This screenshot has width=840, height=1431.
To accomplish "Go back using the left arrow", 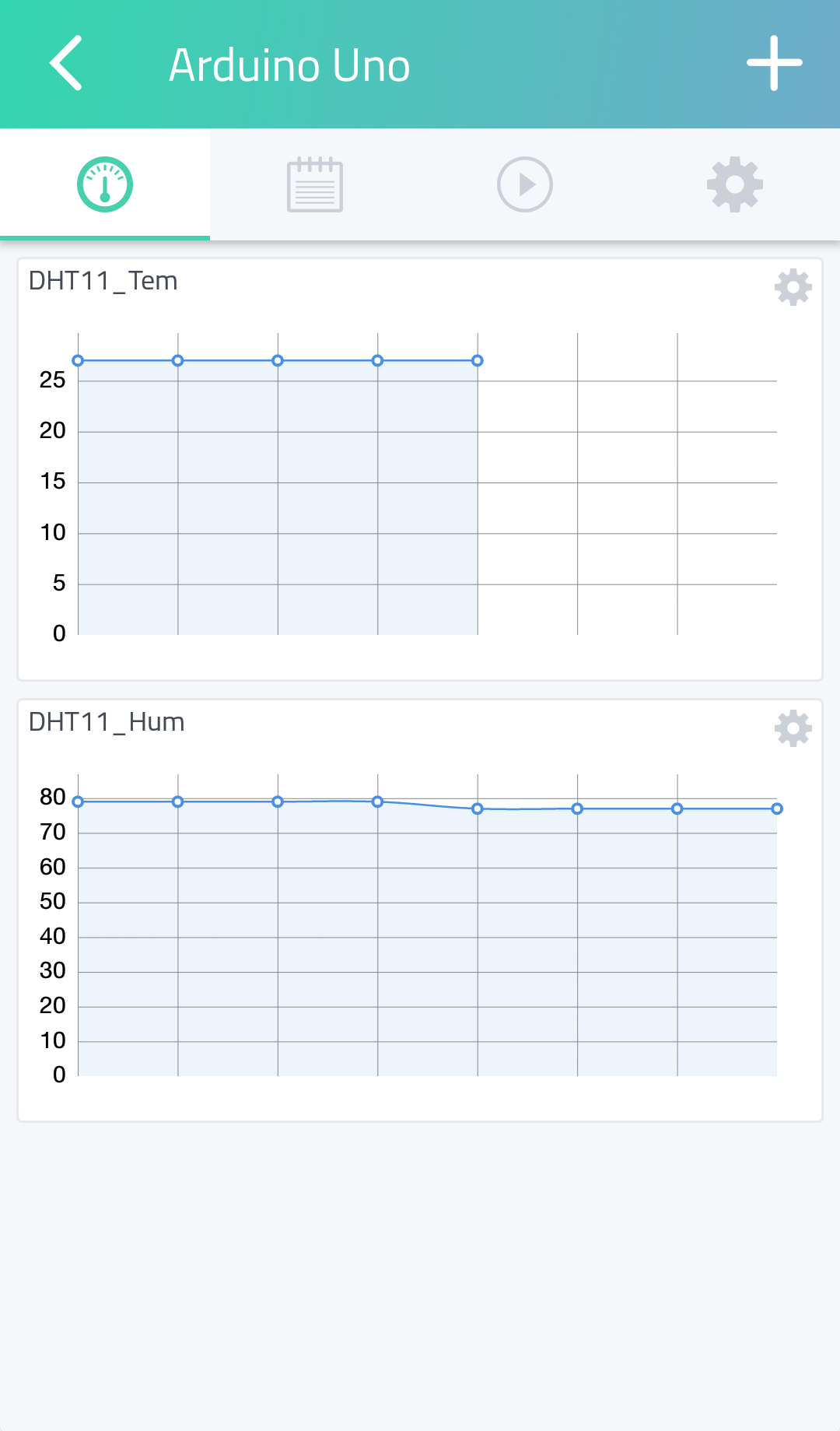I will (x=66, y=63).
